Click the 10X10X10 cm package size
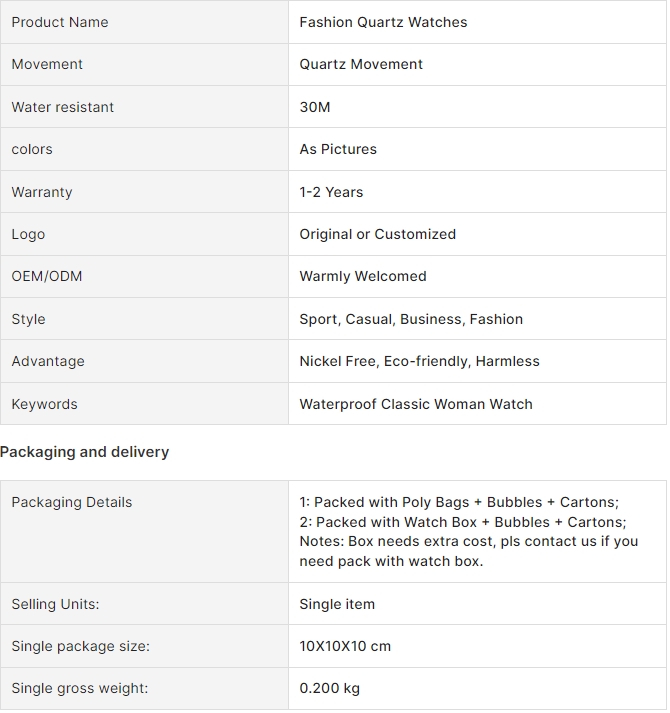 coord(346,647)
